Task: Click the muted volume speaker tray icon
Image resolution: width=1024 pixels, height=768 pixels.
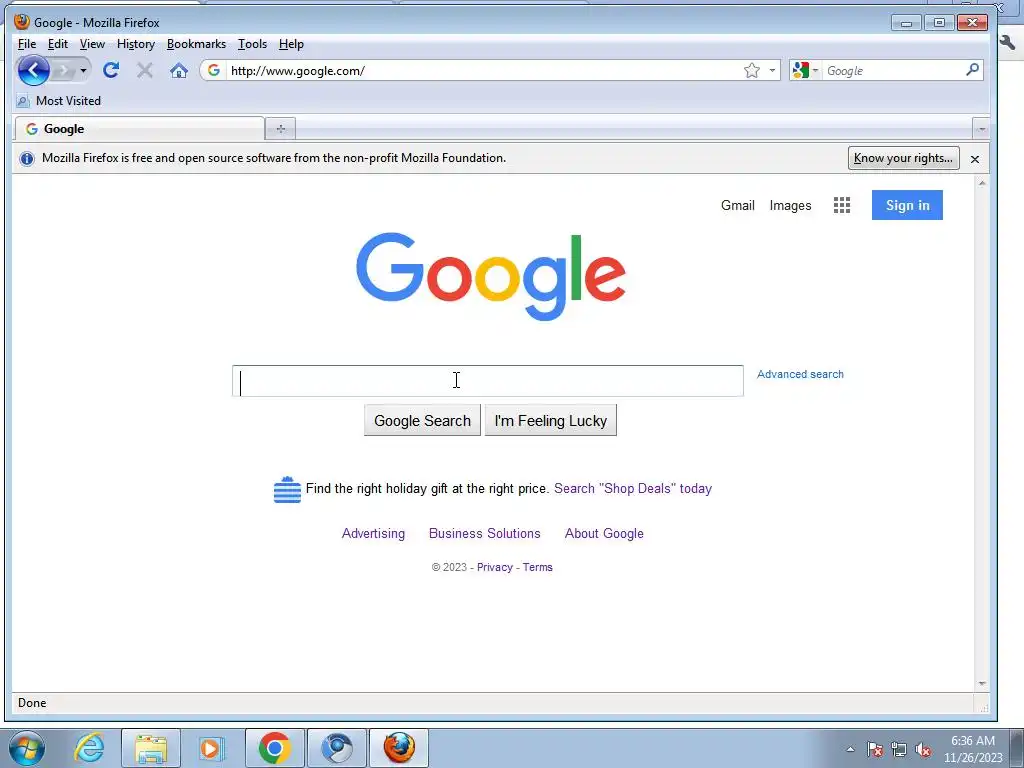Action: click(923, 750)
